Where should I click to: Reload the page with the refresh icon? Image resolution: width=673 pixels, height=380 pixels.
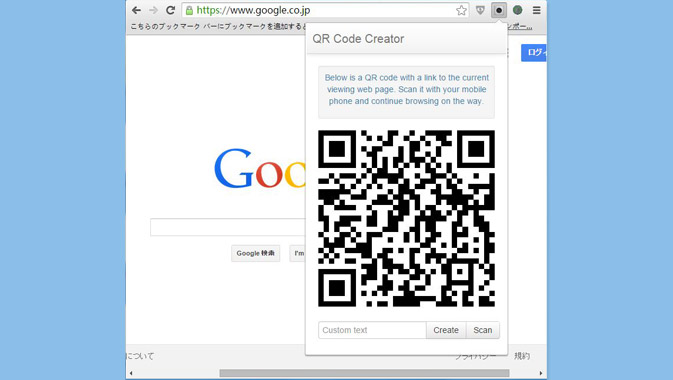[x=170, y=10]
